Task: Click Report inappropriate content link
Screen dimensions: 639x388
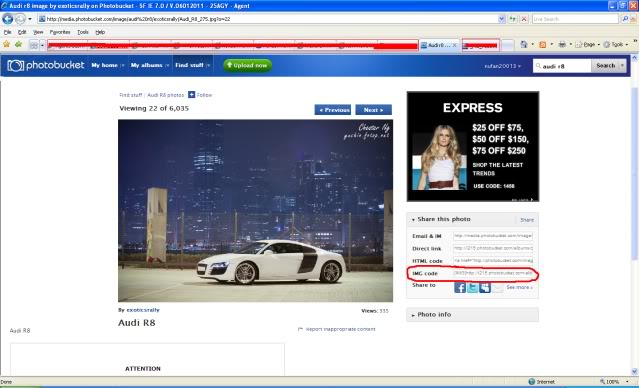Action: (340, 329)
